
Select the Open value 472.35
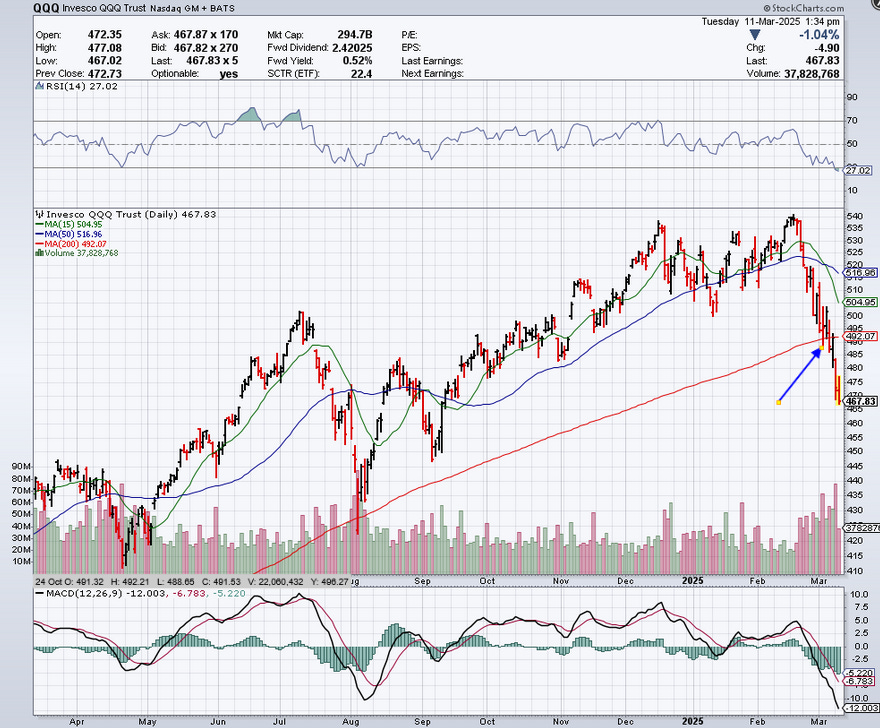tap(104, 35)
